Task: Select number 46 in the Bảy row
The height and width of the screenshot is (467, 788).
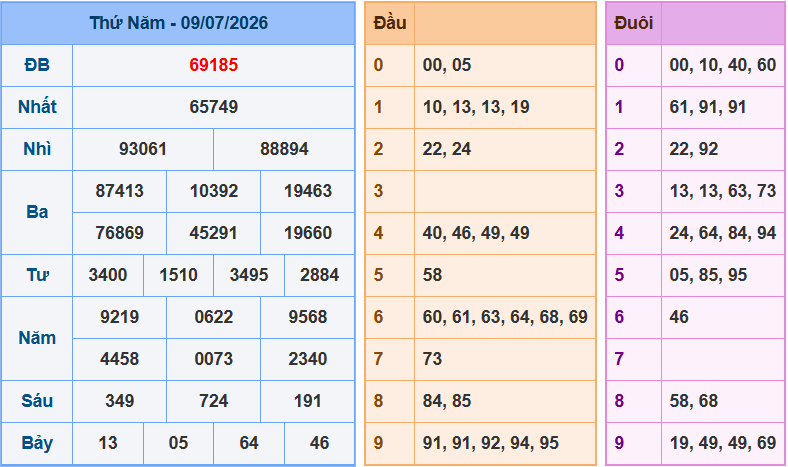Action: [320, 443]
